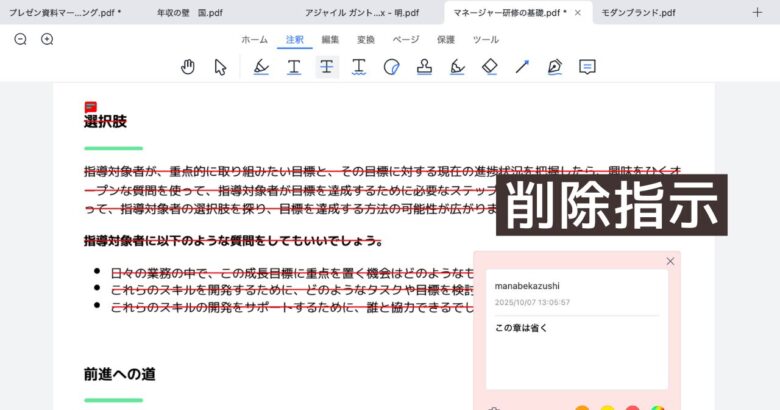Switch to the 編集 tab

pyautogui.click(x=330, y=39)
